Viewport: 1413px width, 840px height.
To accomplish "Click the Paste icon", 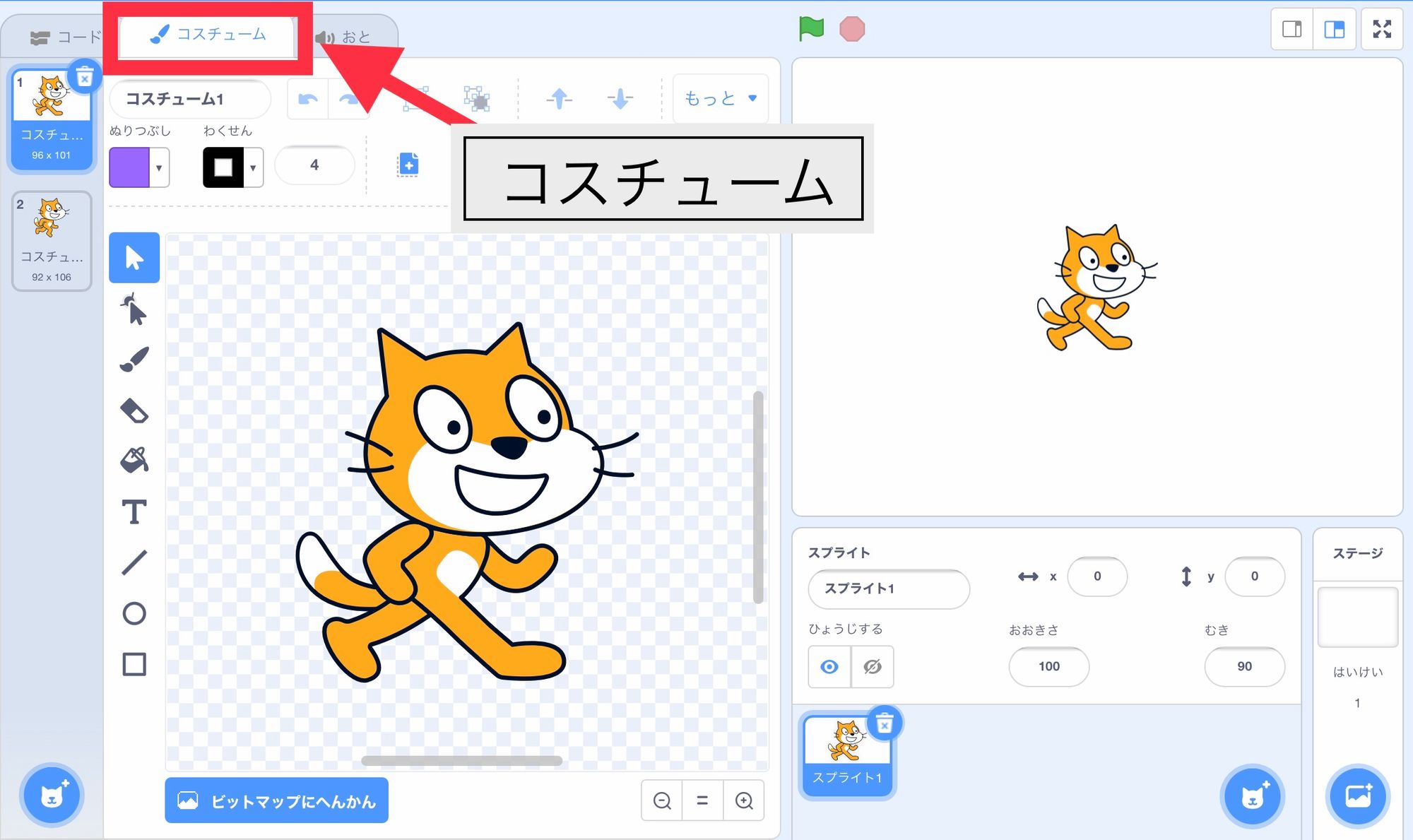I will [x=408, y=165].
